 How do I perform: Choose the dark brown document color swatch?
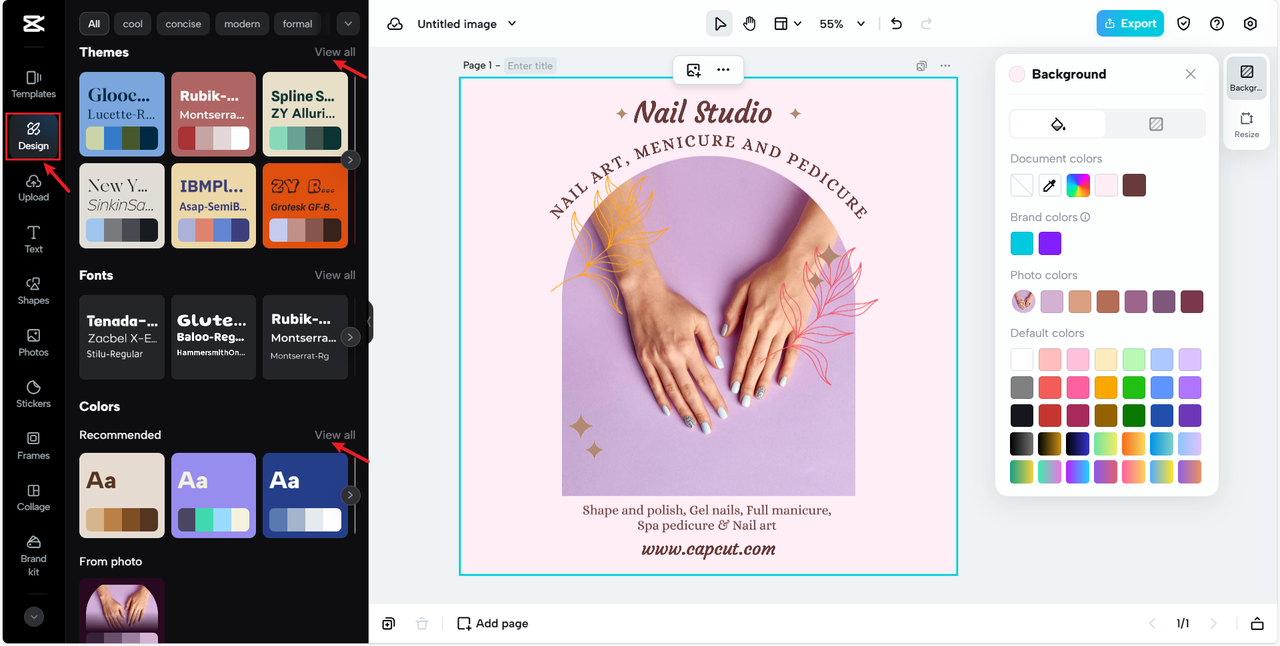tap(1134, 185)
